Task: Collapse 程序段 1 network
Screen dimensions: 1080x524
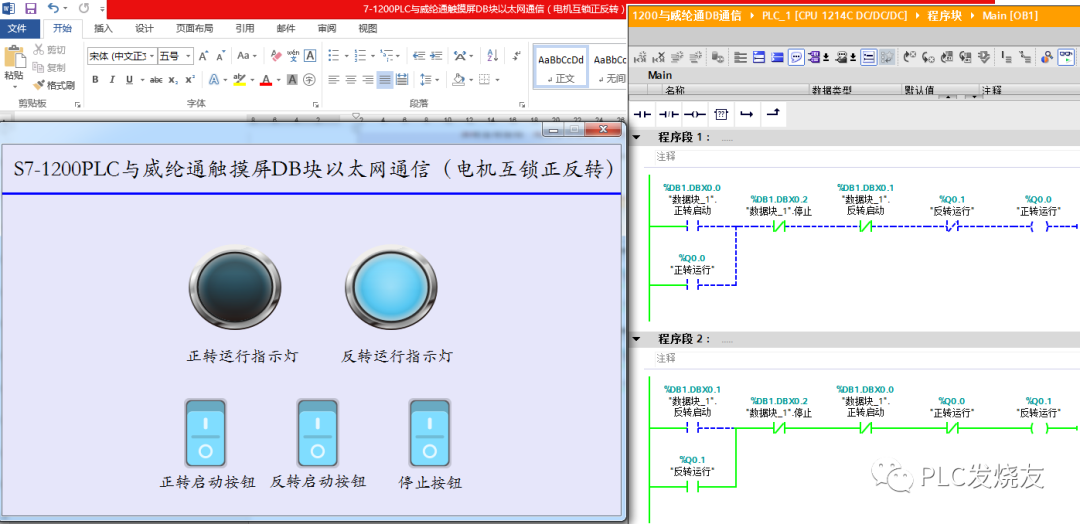Action: 636,137
